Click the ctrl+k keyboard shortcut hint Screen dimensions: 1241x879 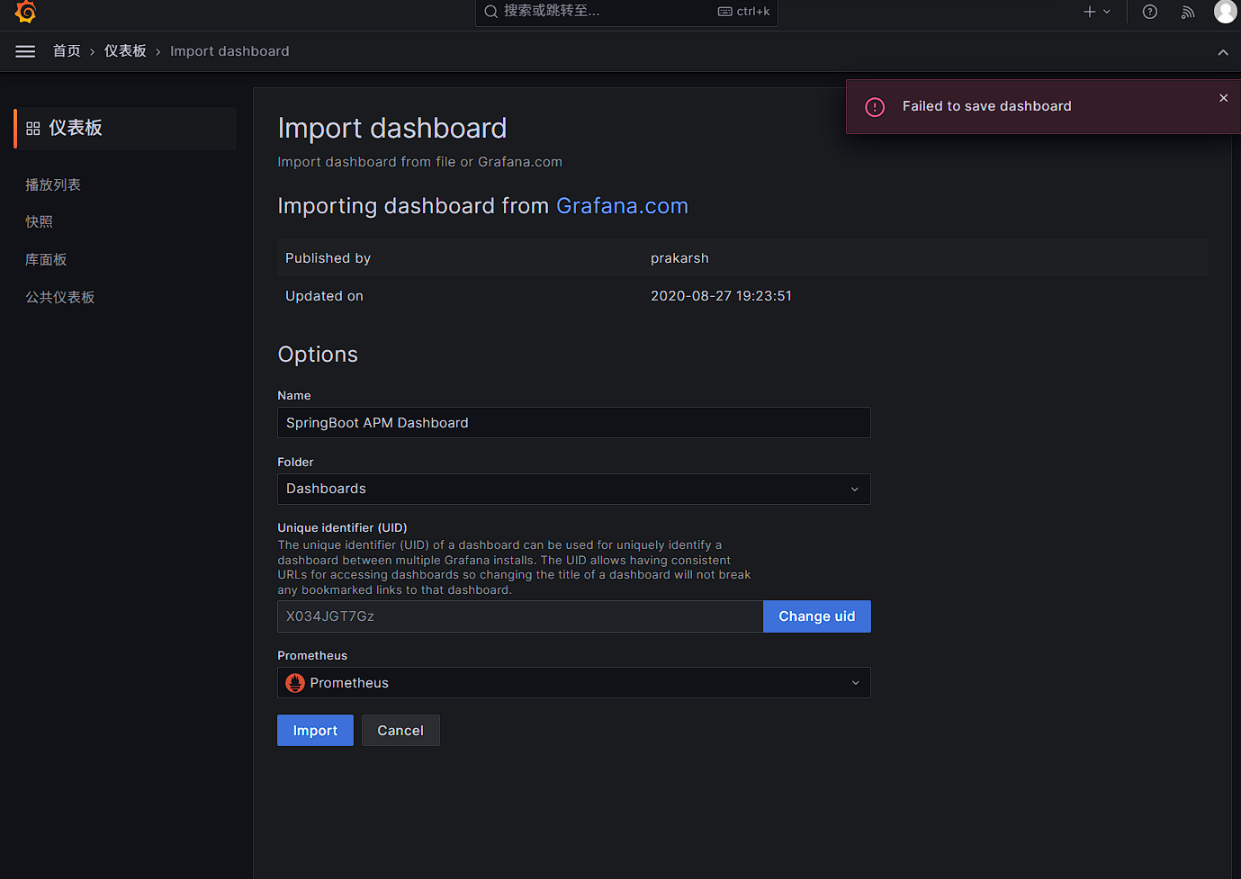pos(744,12)
